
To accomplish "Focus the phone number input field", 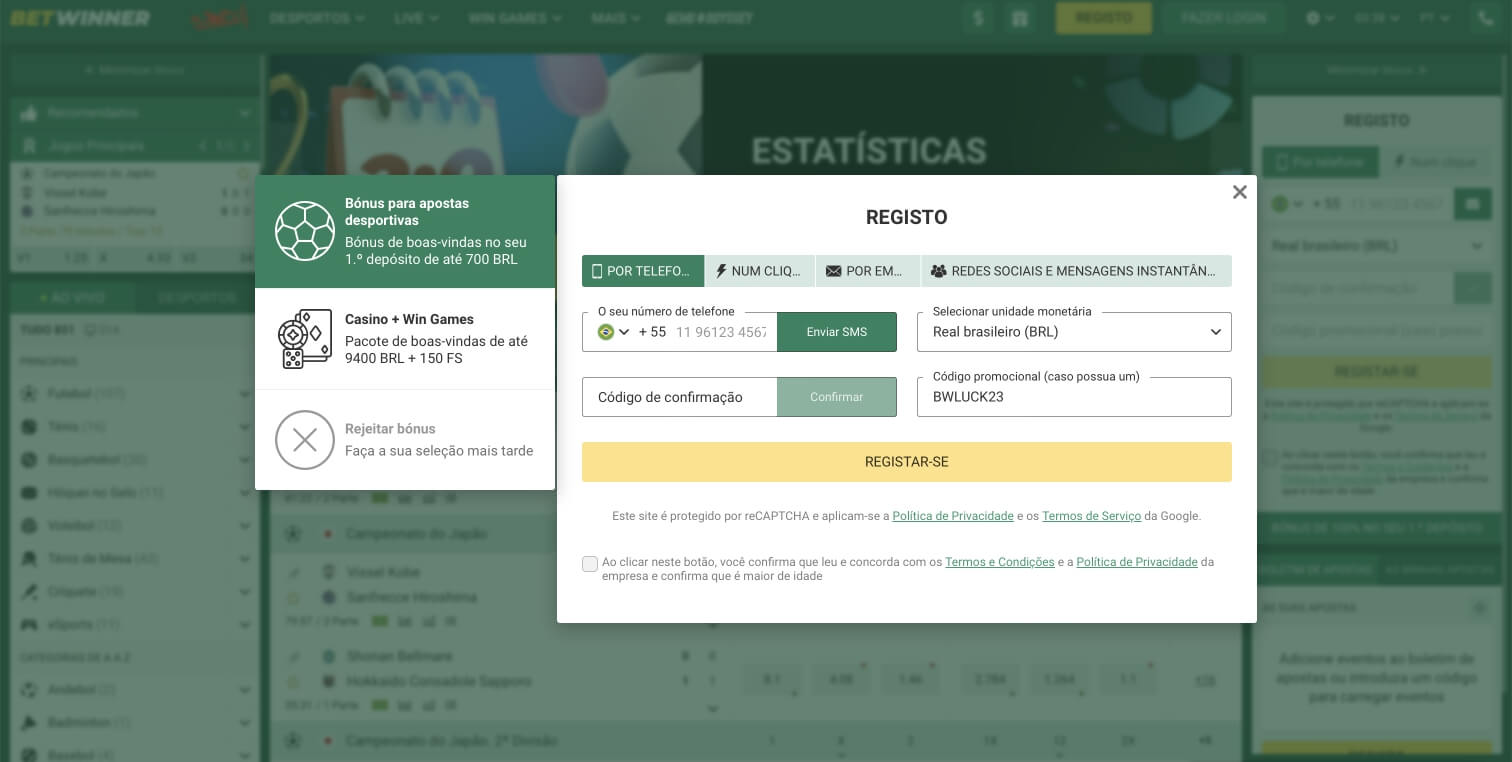I will (x=721, y=332).
